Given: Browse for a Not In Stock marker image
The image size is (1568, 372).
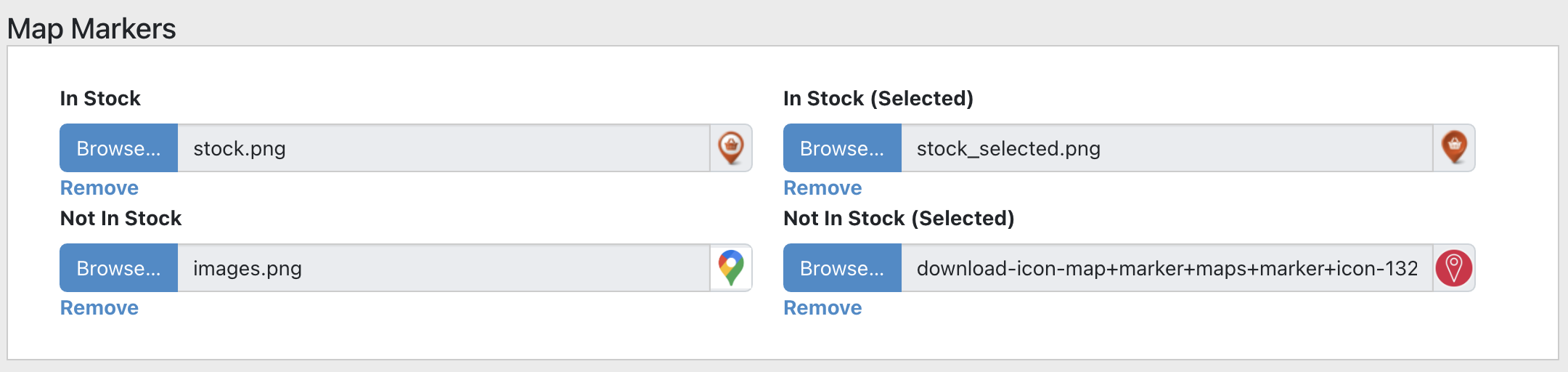Looking at the screenshot, I should point(118,268).
